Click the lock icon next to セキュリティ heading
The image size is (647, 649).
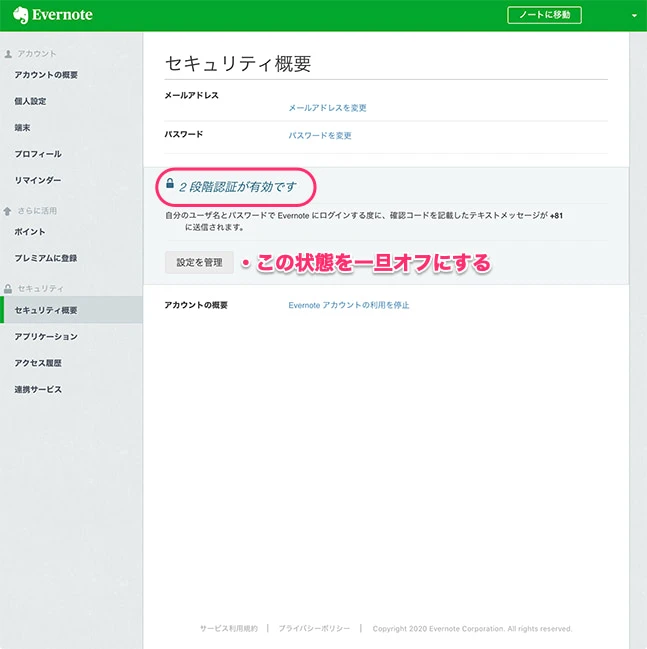[x=9, y=289]
